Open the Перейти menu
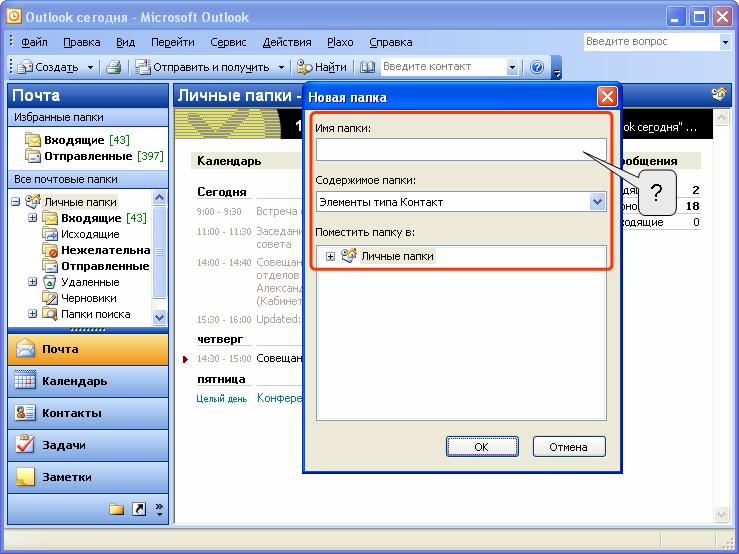Viewport: 739px width, 554px height. pos(172,42)
